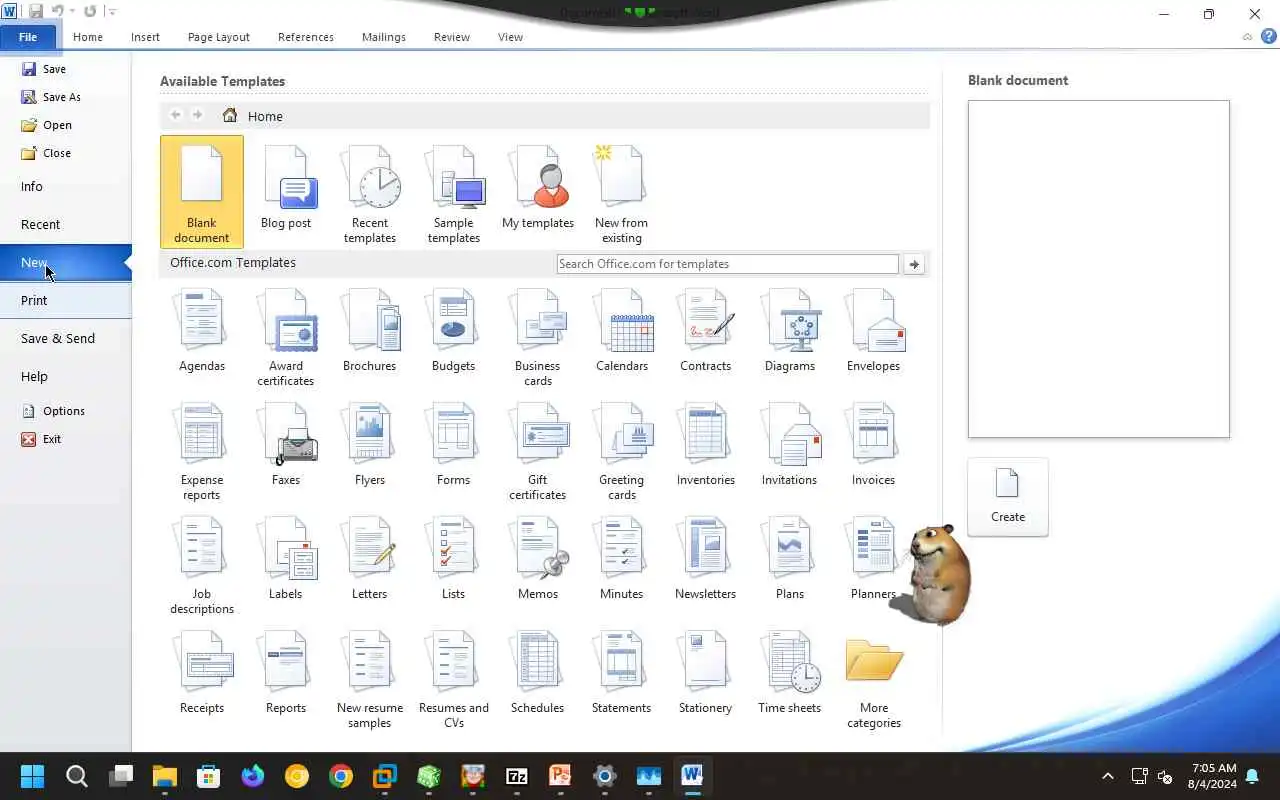
Task: Select the Blank document template
Action: (x=201, y=192)
